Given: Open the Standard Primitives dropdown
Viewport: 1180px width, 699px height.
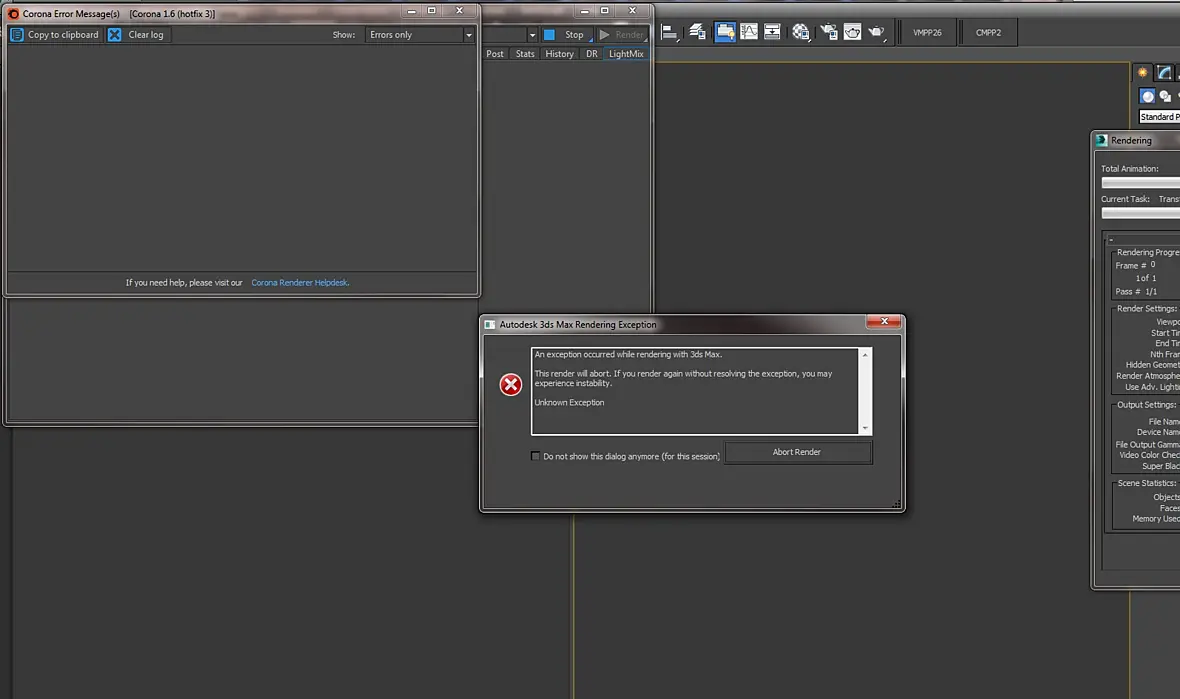Looking at the screenshot, I should pyautogui.click(x=1159, y=117).
